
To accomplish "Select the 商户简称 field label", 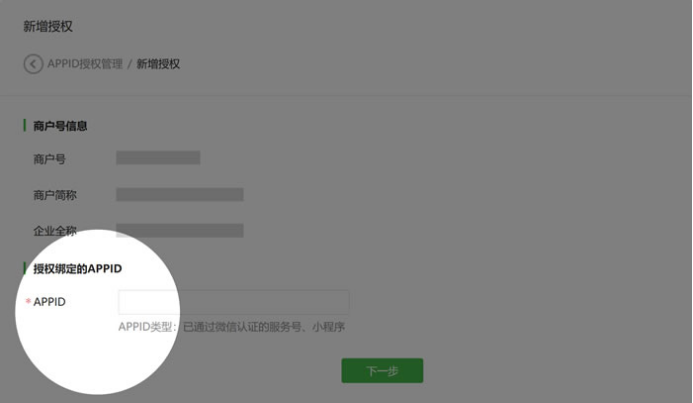I will pos(55,195).
